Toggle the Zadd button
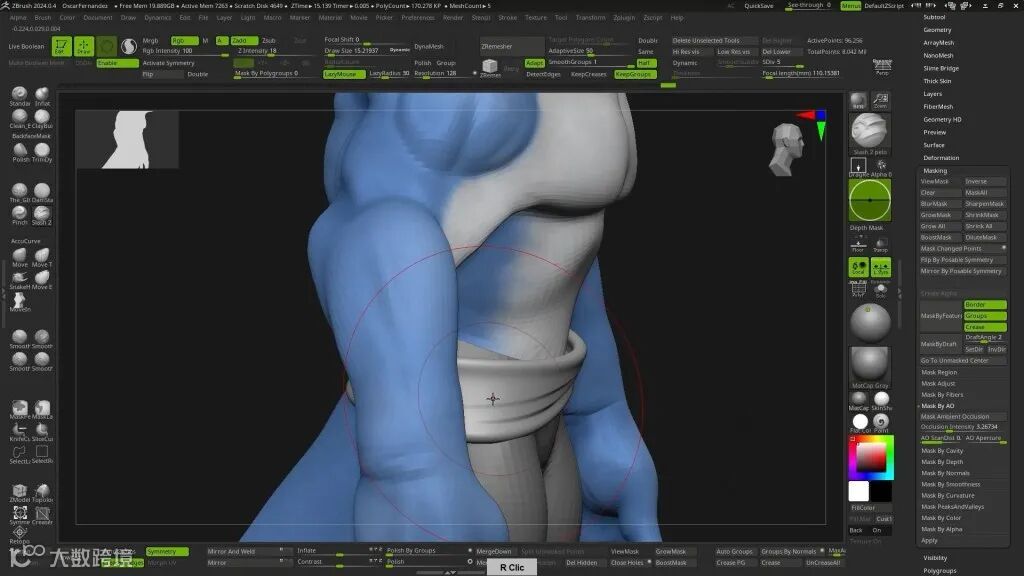The image size is (1024, 576). [244, 40]
